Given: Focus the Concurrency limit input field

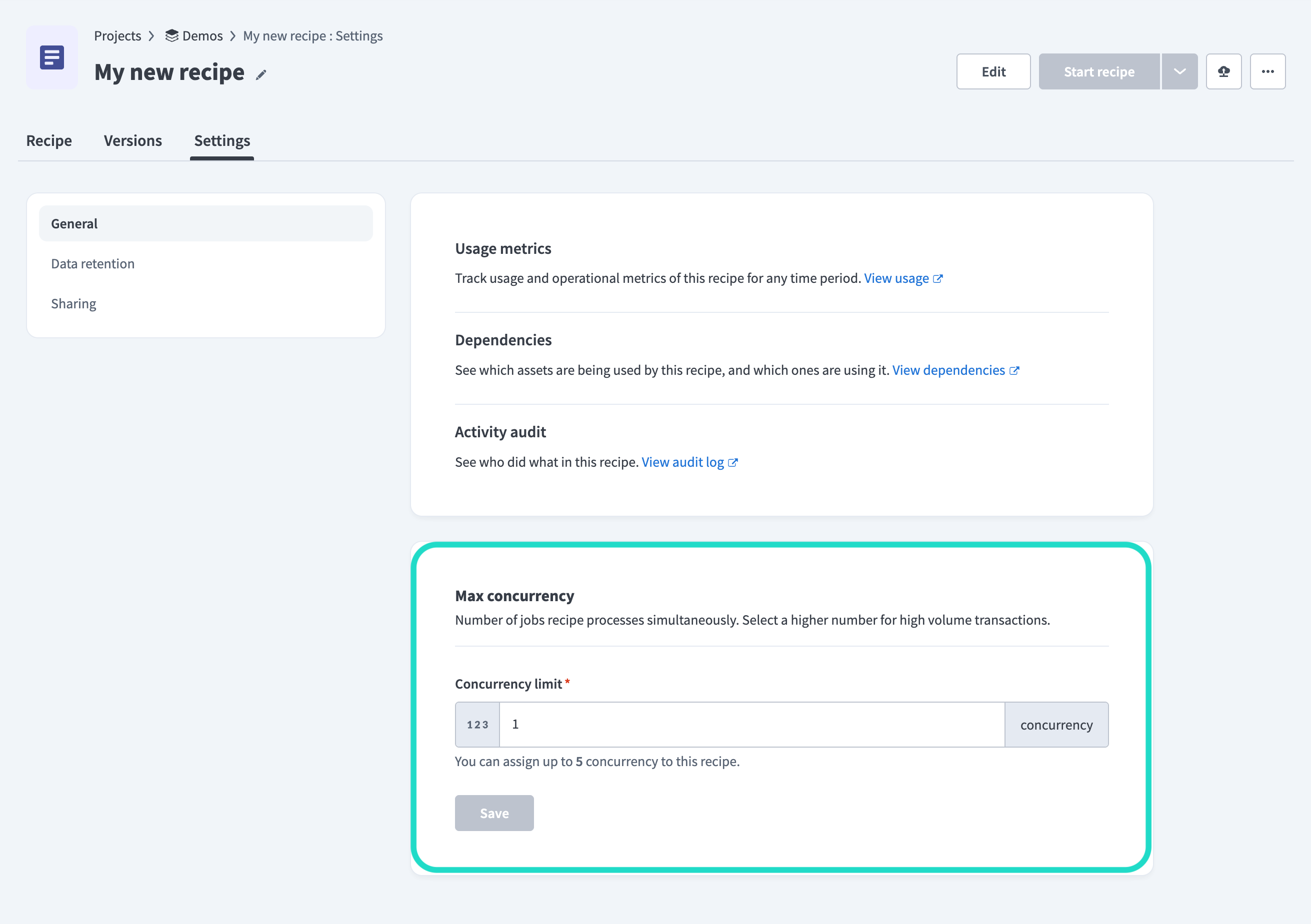Looking at the screenshot, I should [752, 724].
